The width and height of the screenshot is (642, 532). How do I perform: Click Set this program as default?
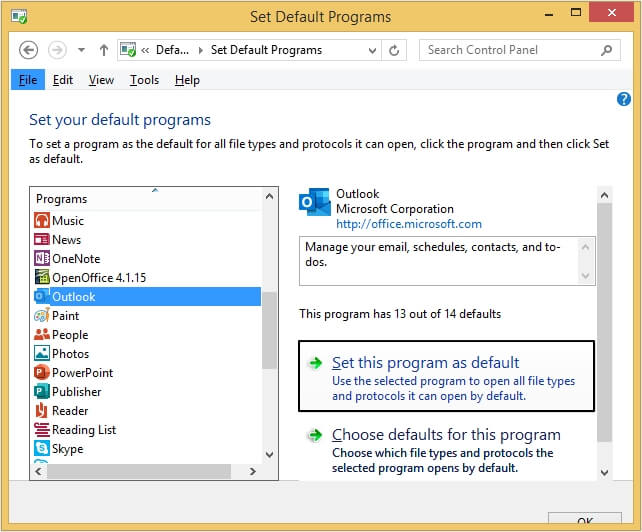pyautogui.click(x=446, y=376)
